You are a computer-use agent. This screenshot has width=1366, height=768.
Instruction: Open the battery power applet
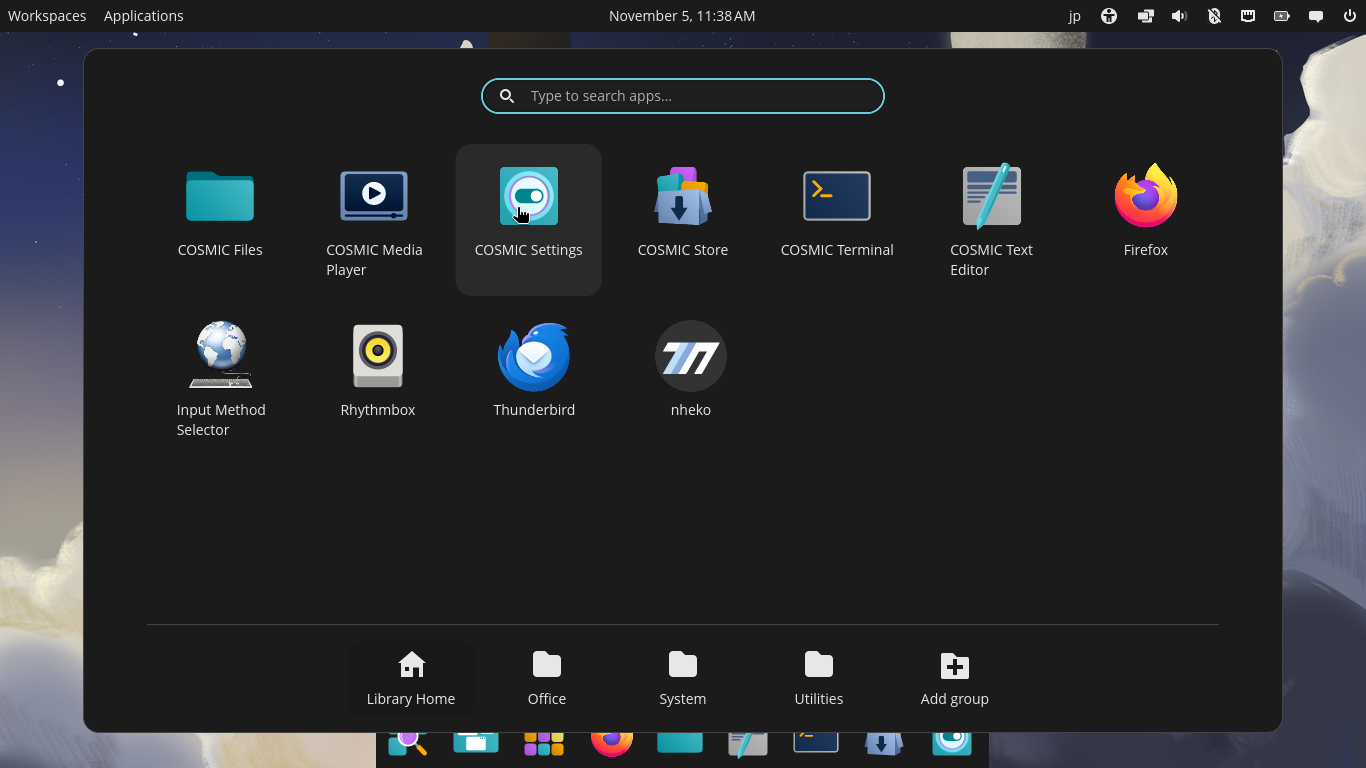[x=1282, y=16]
